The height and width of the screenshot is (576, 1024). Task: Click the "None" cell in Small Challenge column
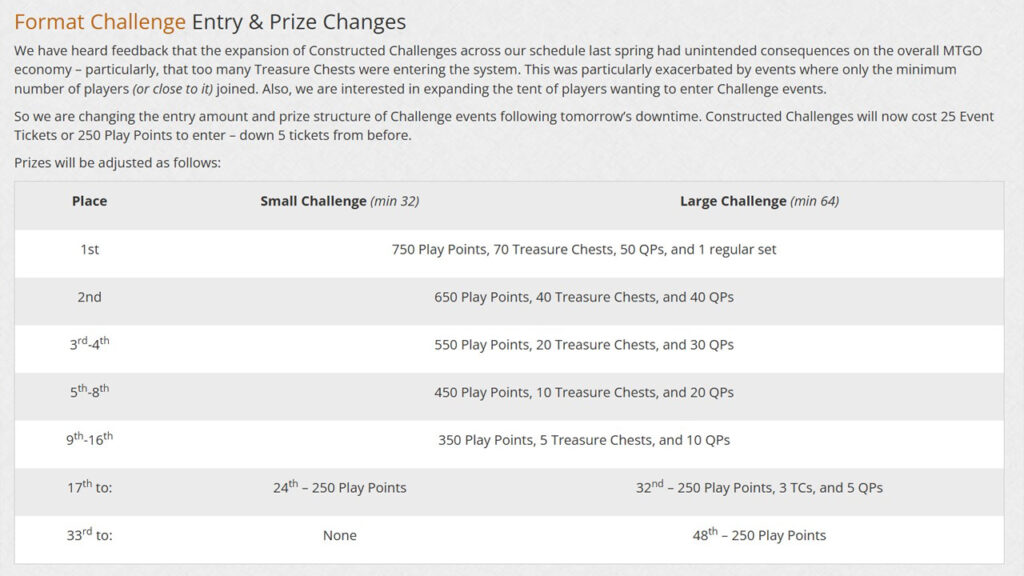(x=339, y=535)
